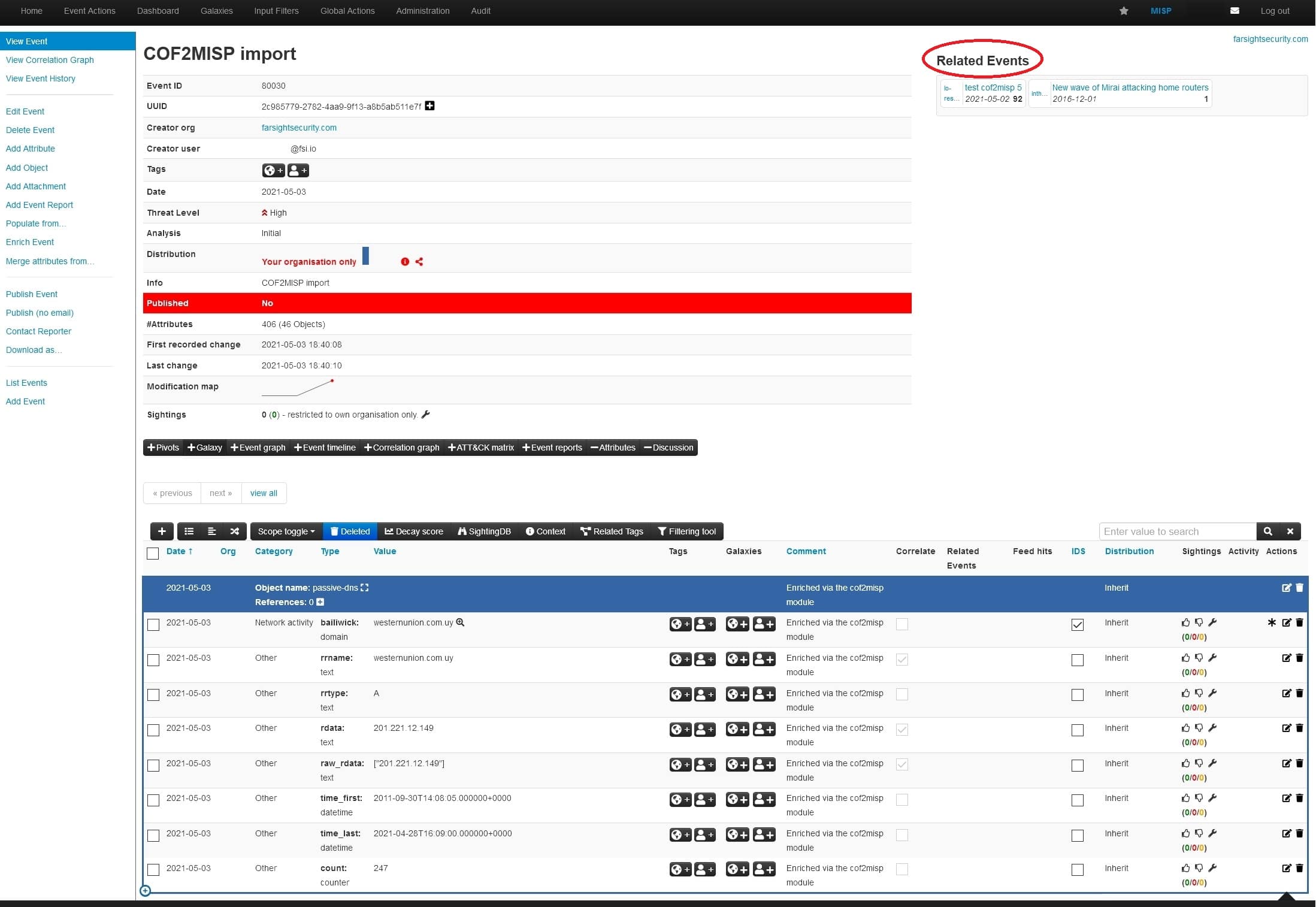
Task: Expand the Event graph section
Action: coord(258,448)
